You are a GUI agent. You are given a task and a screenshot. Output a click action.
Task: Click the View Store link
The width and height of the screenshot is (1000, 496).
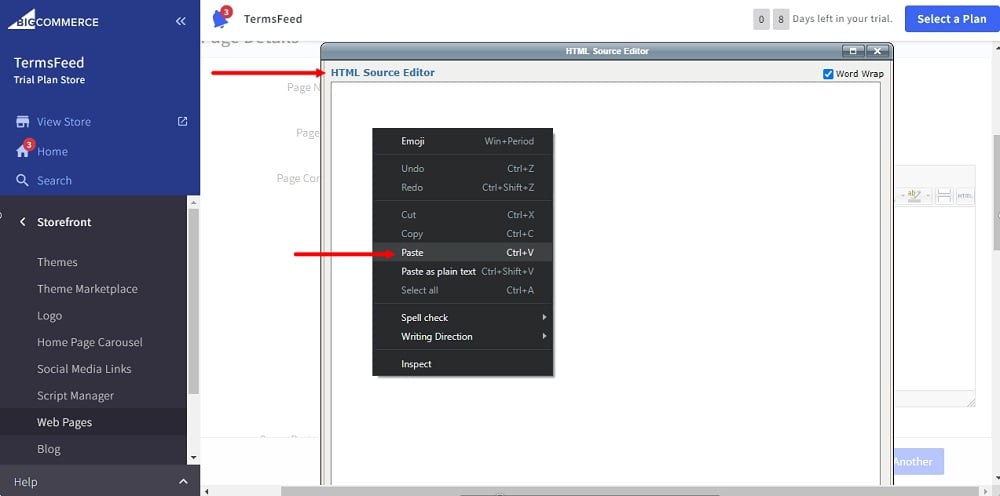pos(64,122)
